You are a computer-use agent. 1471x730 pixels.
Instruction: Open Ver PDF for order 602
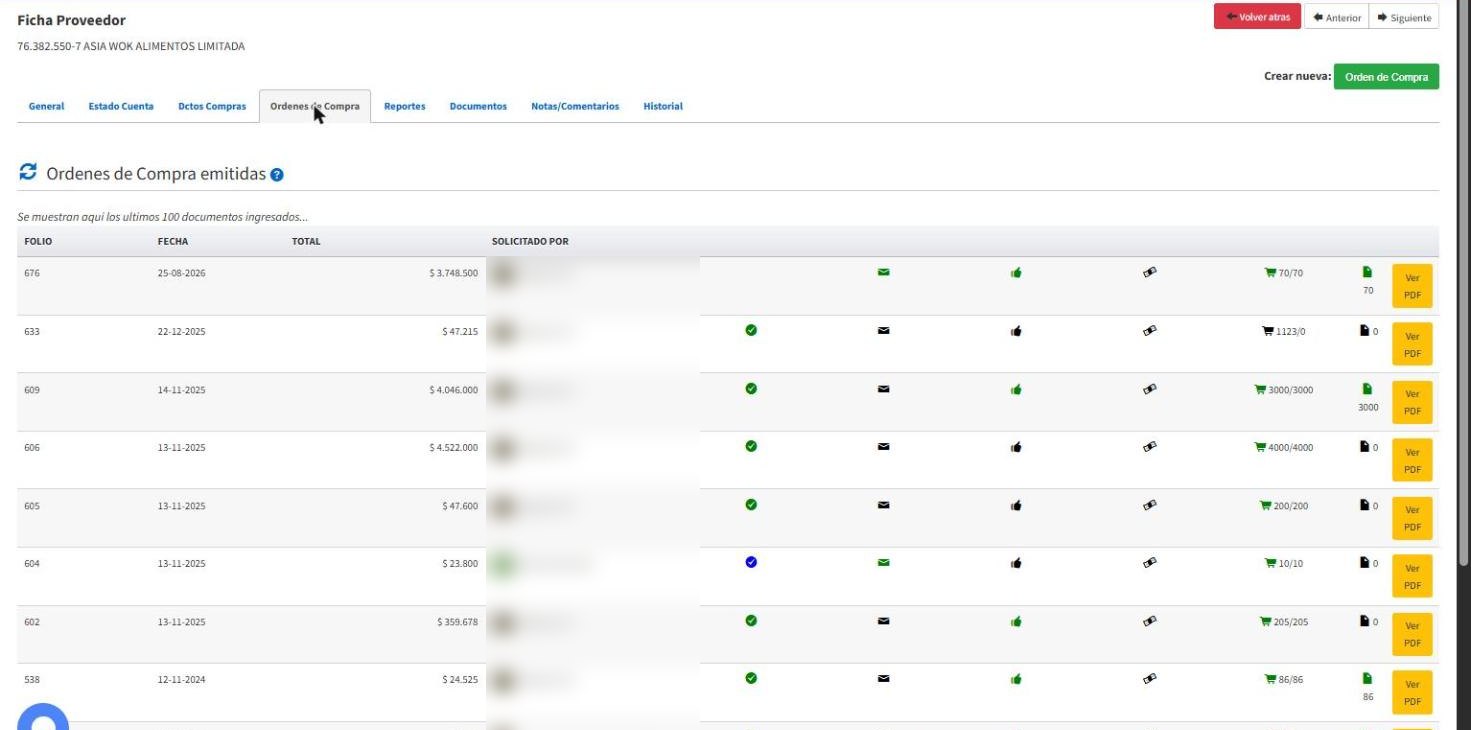click(x=1412, y=634)
